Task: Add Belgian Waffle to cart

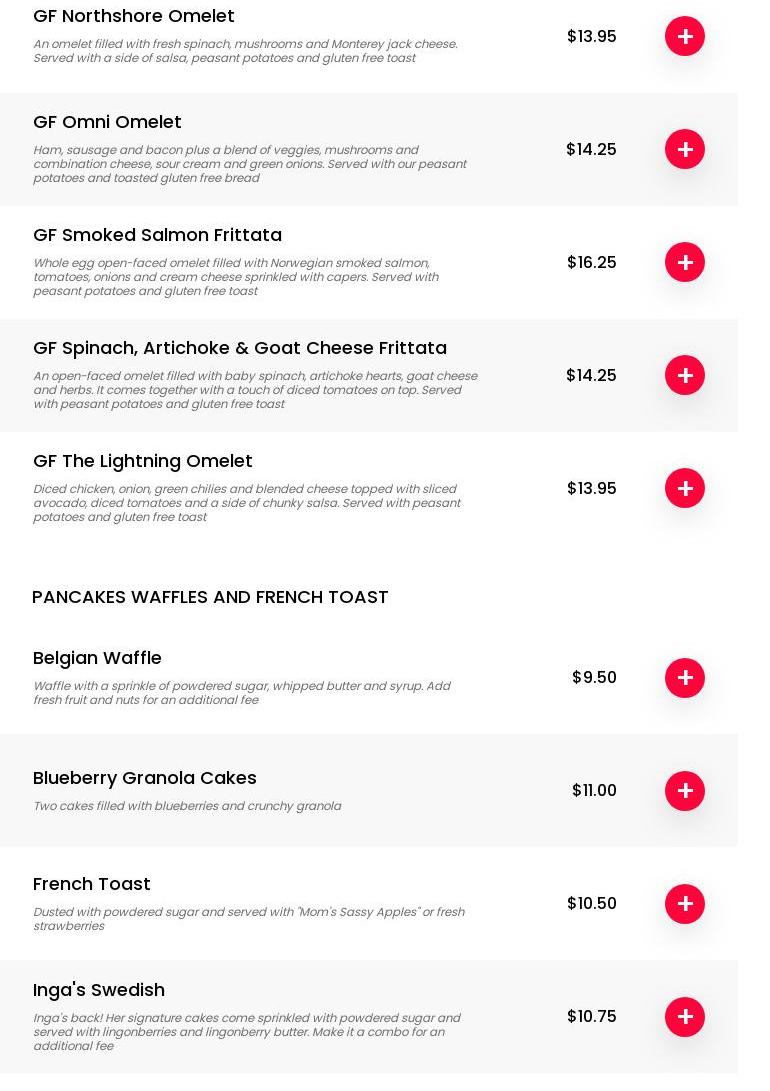Action: (x=684, y=678)
